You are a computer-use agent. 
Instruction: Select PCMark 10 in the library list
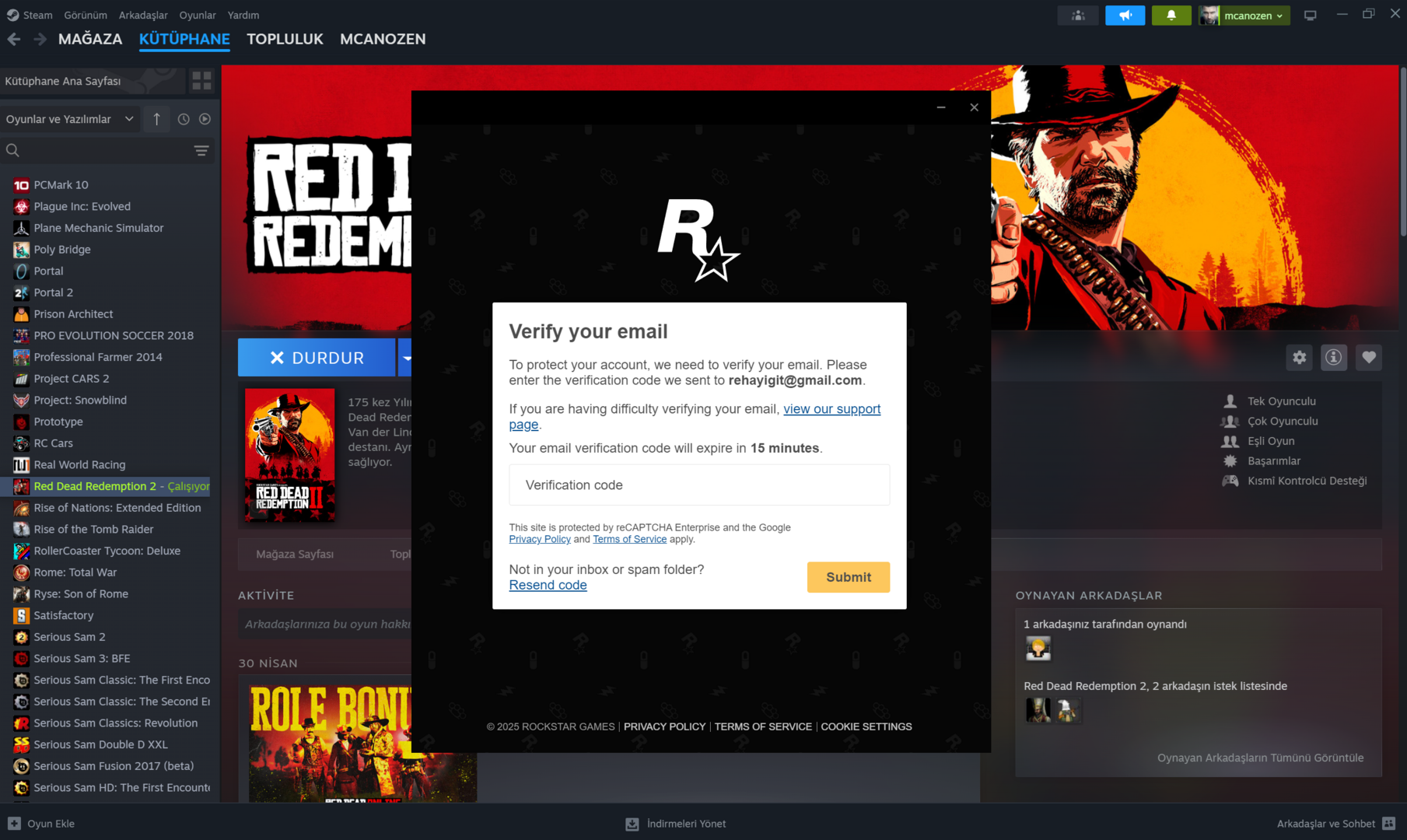61,184
